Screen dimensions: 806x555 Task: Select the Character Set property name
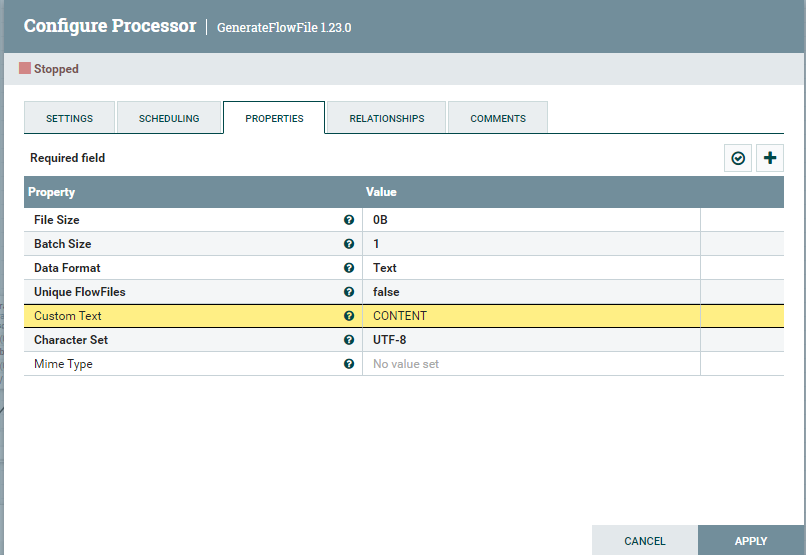(71, 340)
